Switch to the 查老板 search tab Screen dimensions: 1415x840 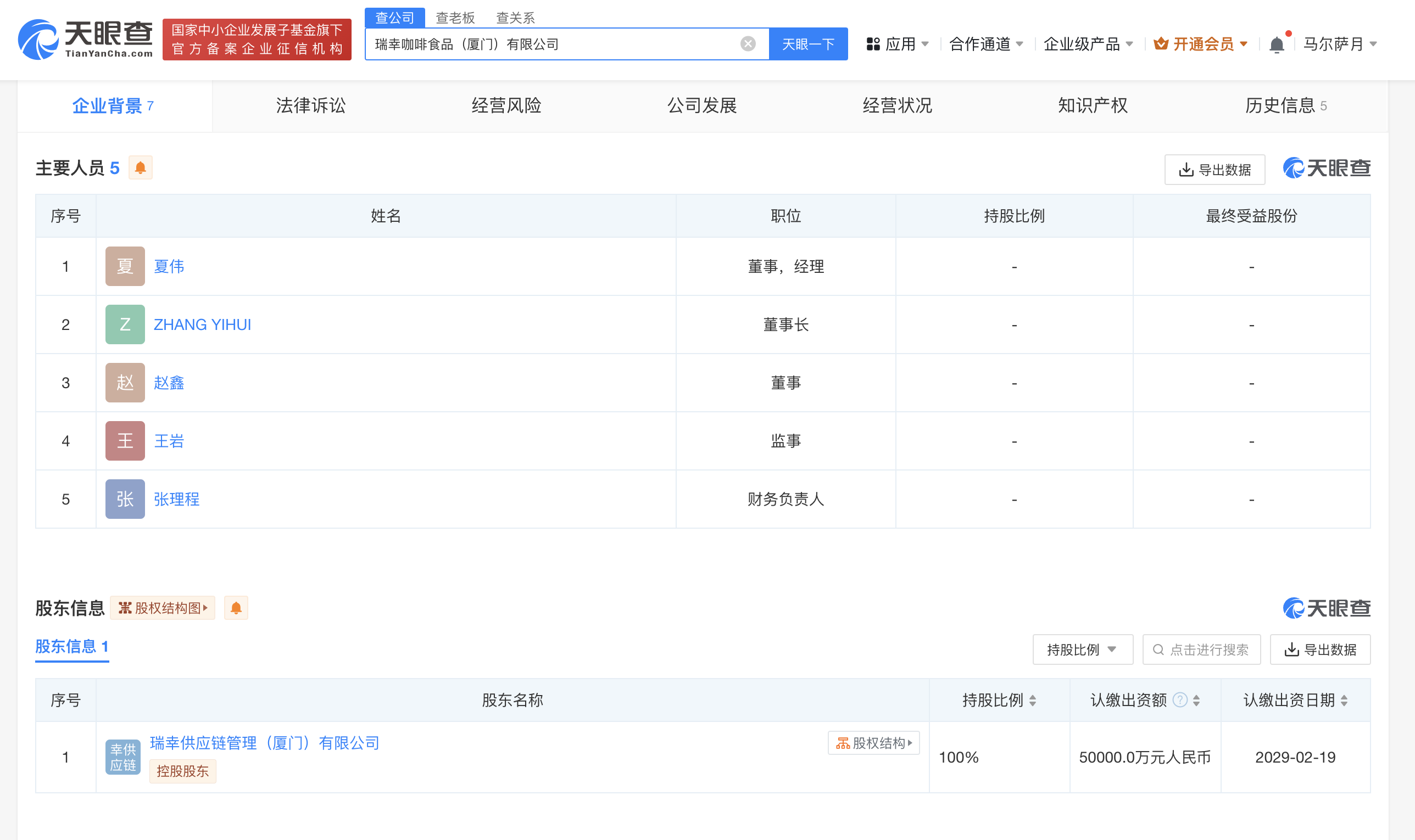(455, 18)
